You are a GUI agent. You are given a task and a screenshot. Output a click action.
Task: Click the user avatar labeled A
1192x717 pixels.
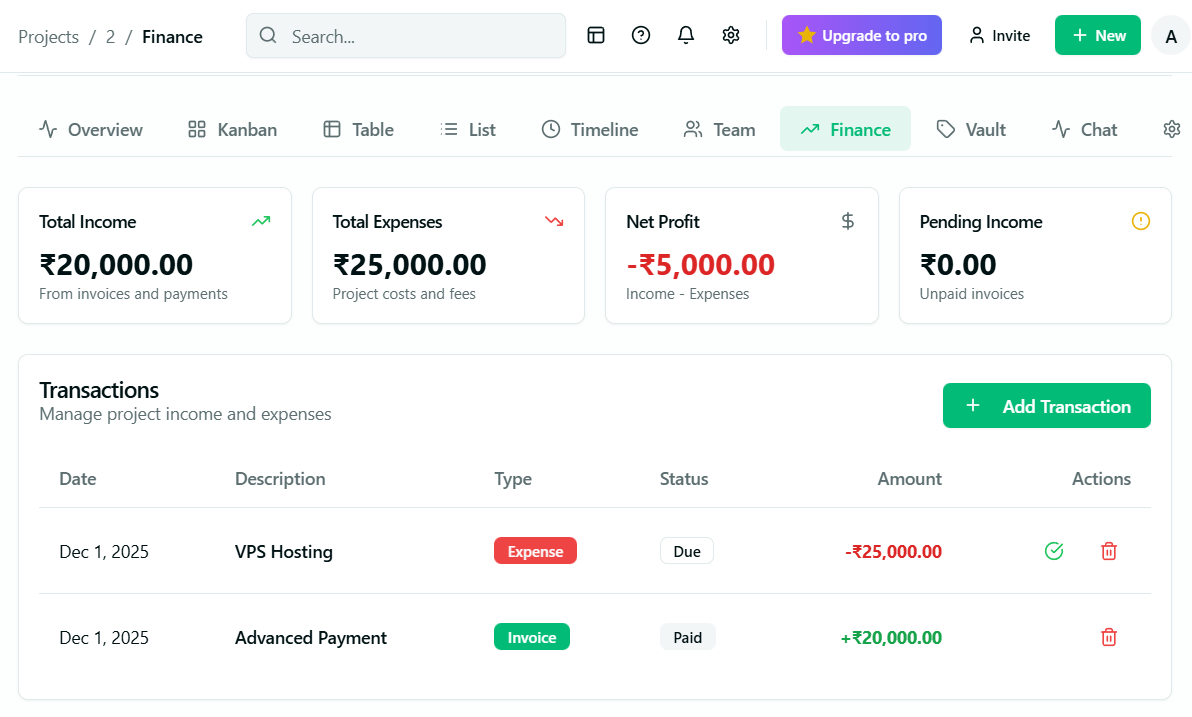(x=1171, y=36)
